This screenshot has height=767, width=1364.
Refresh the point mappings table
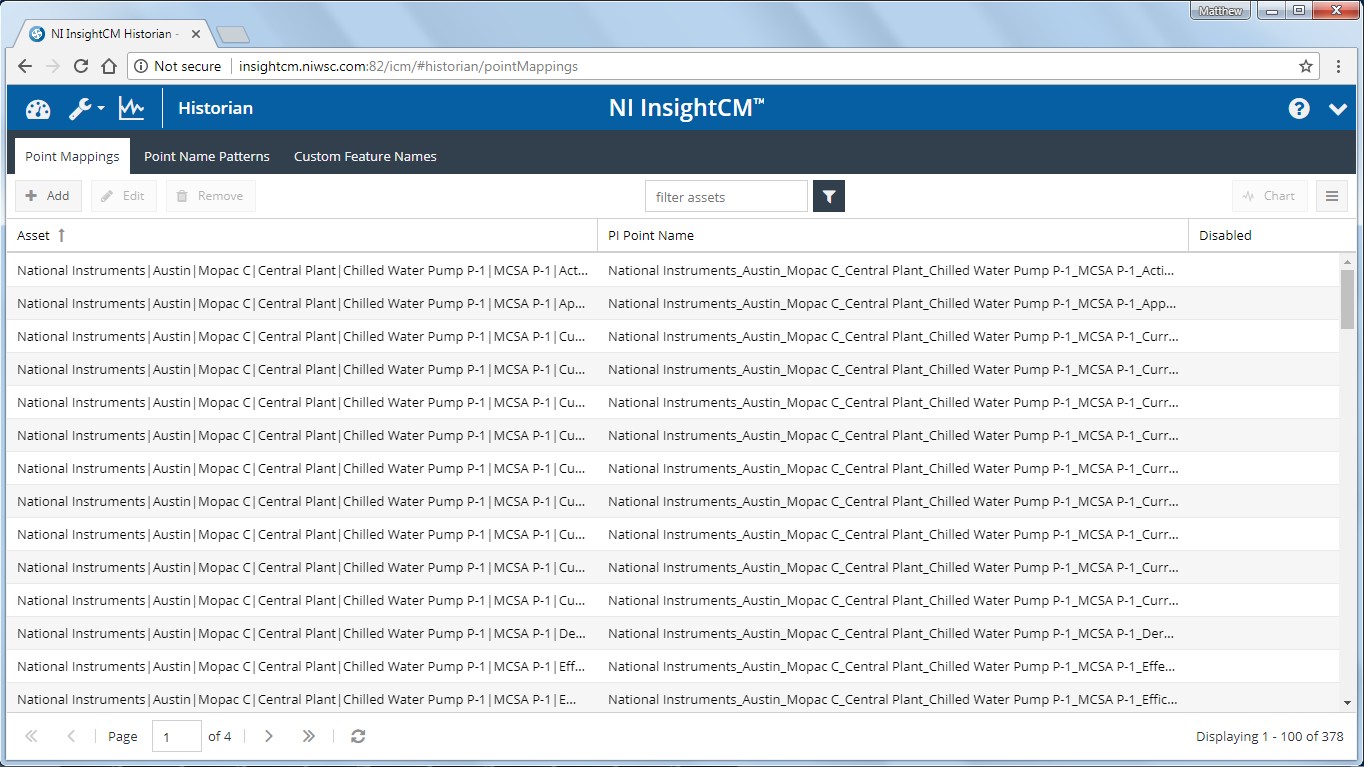[358, 736]
